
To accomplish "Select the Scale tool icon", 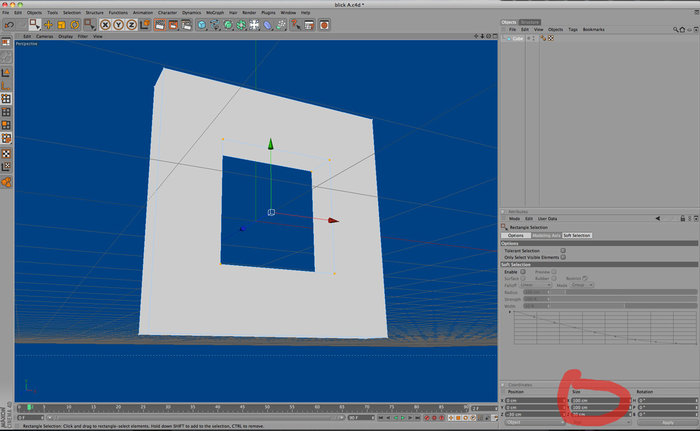I will click(x=61, y=25).
